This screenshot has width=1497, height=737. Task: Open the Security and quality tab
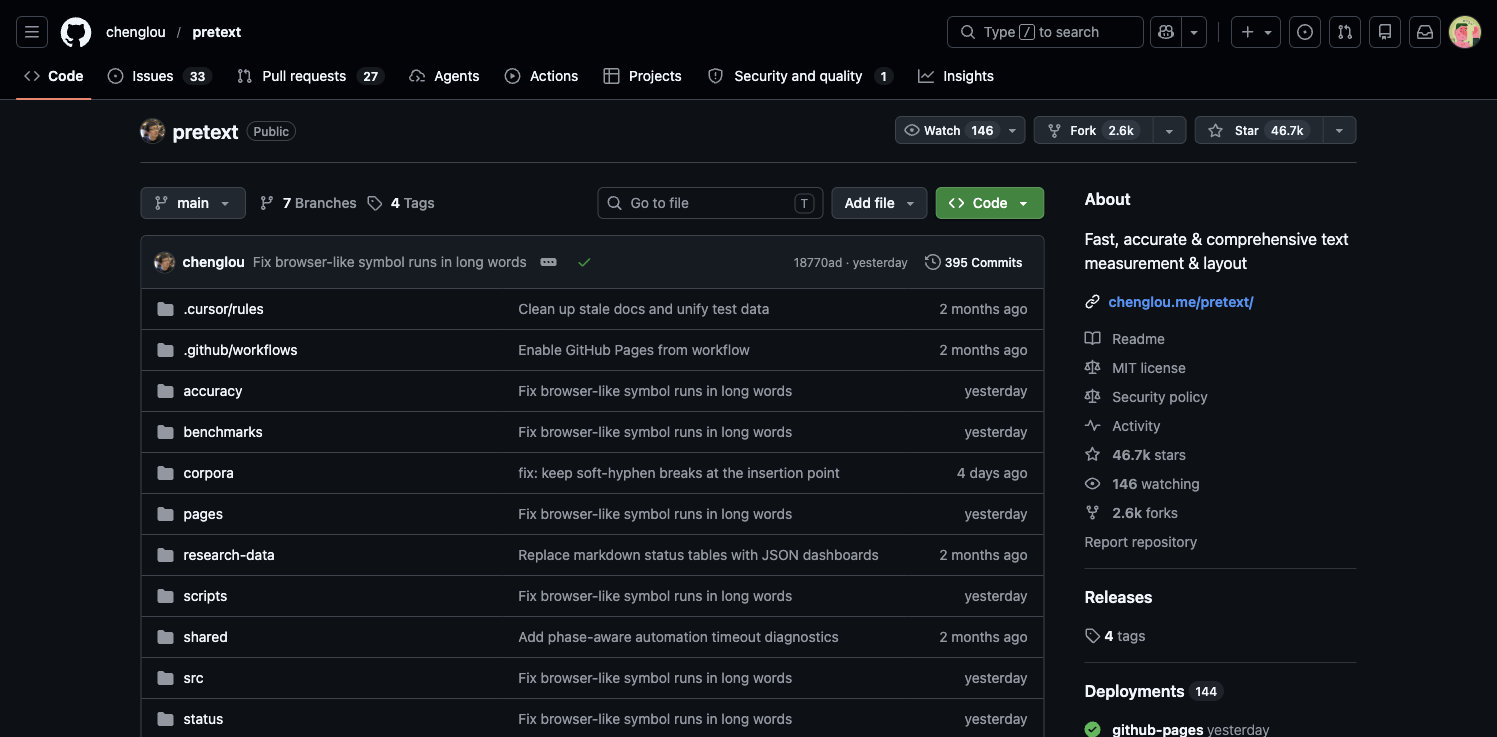(800, 76)
